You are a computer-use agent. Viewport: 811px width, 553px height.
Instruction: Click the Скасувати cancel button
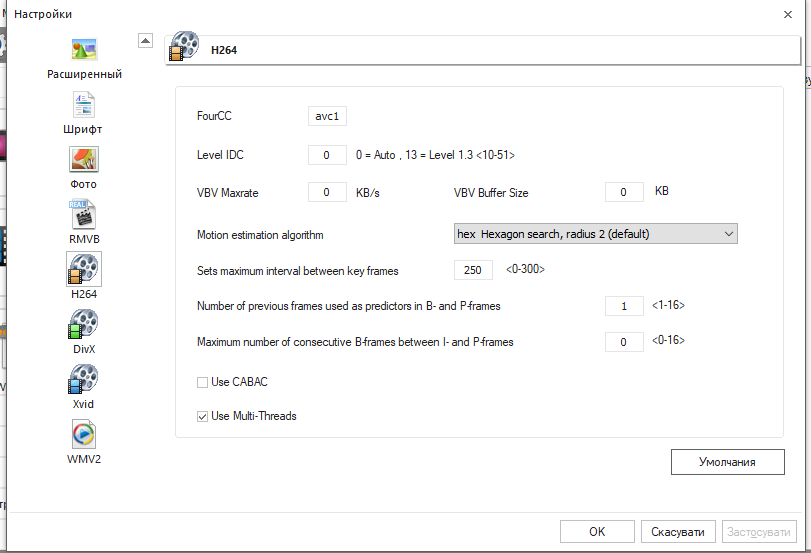(678, 532)
